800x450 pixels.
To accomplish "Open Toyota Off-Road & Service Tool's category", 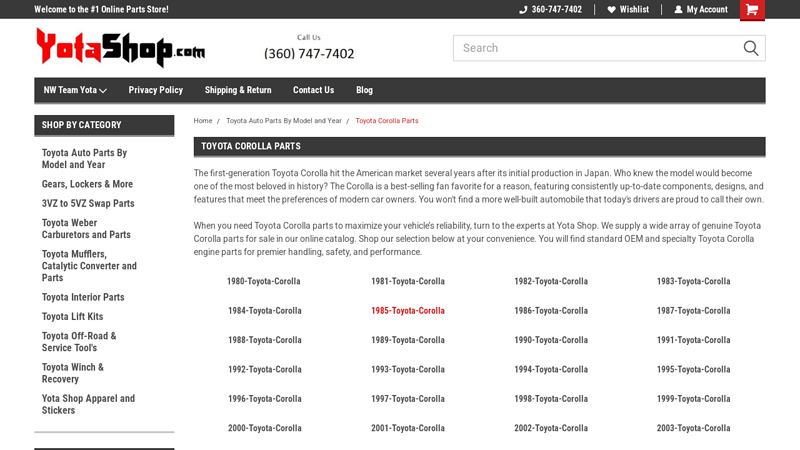I will click(79, 342).
